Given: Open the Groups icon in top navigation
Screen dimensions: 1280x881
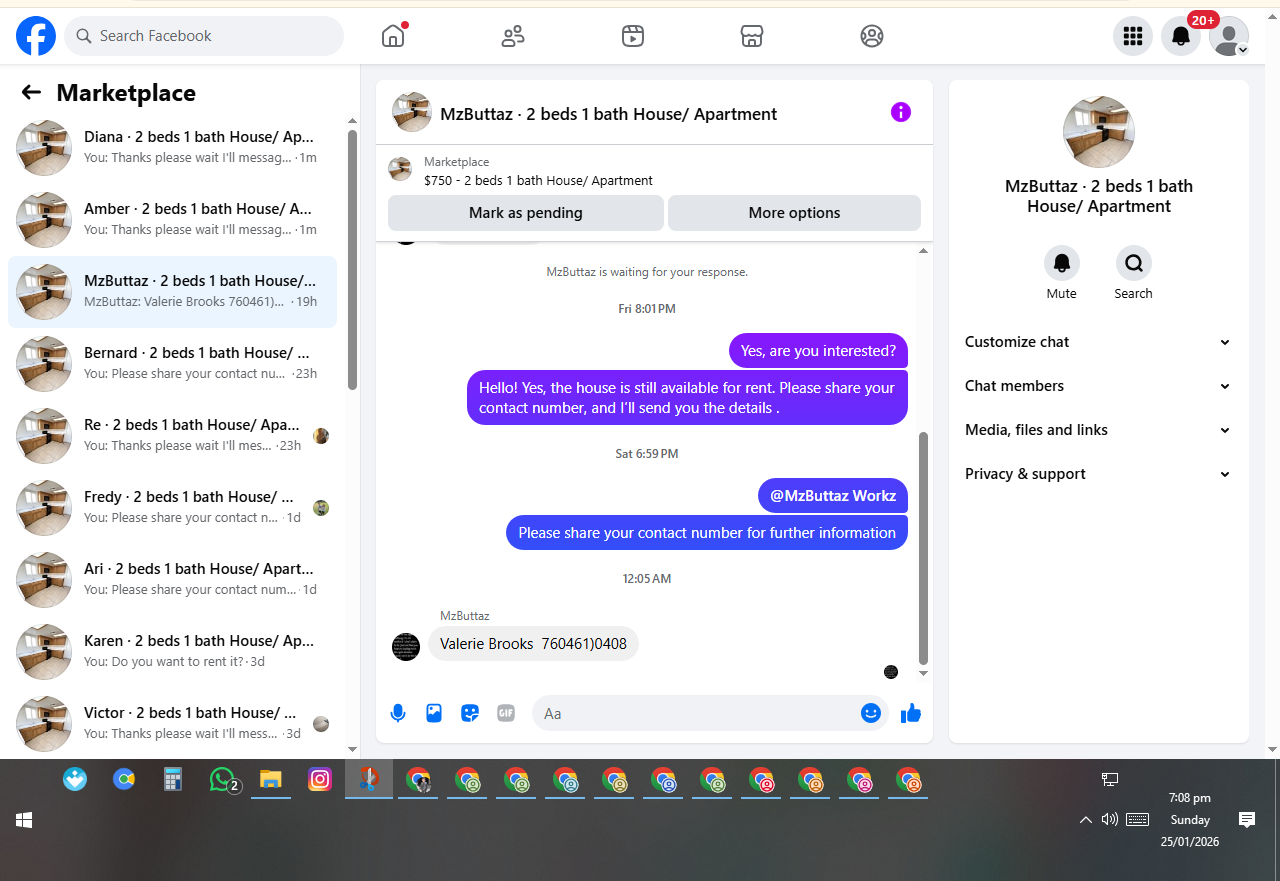Looking at the screenshot, I should (872, 36).
